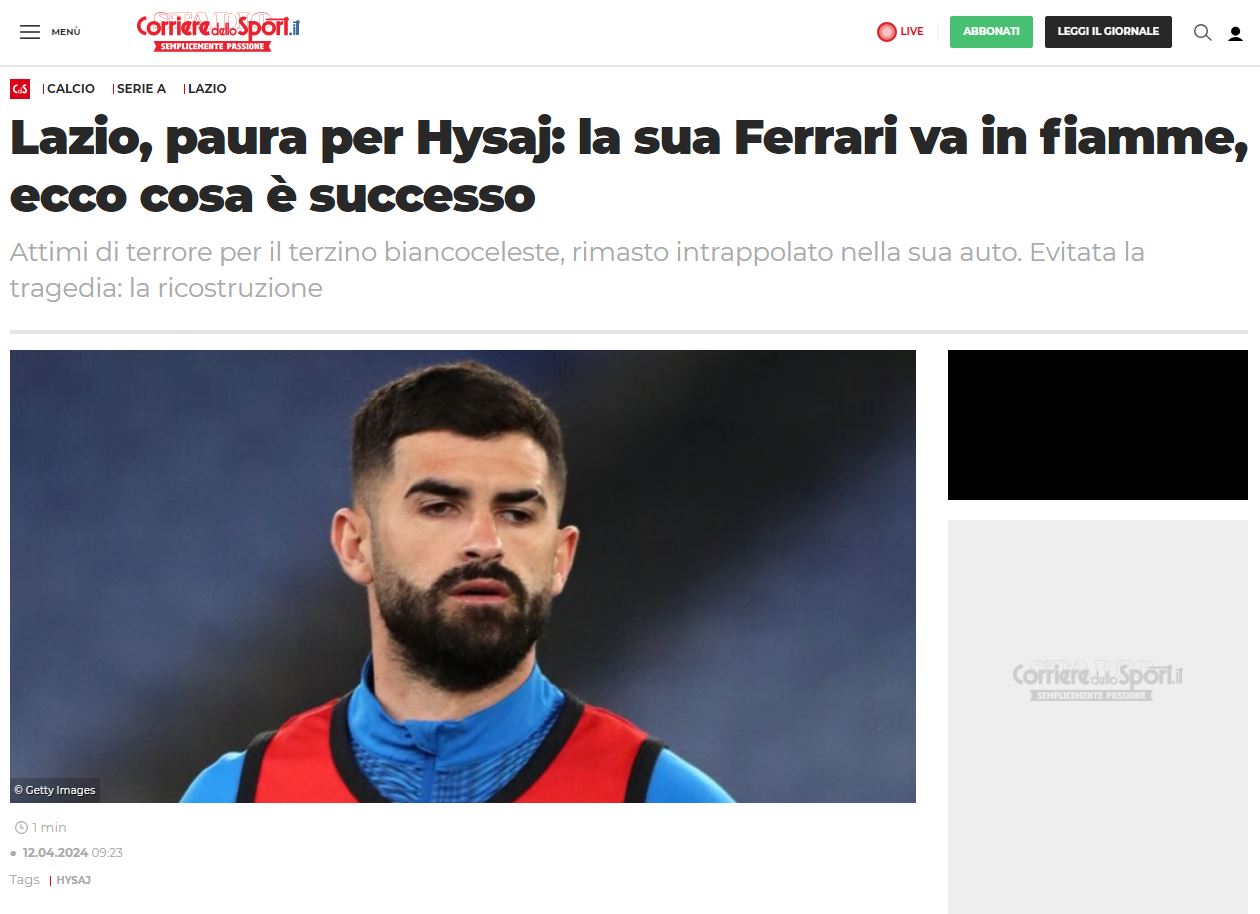Click the MENÙ label text
Viewport: 1260px width, 914px height.
[x=66, y=32]
